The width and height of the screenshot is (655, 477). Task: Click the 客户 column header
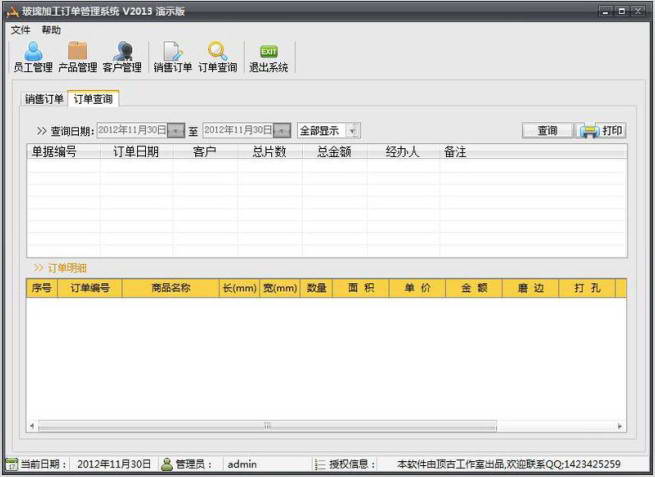coord(205,152)
